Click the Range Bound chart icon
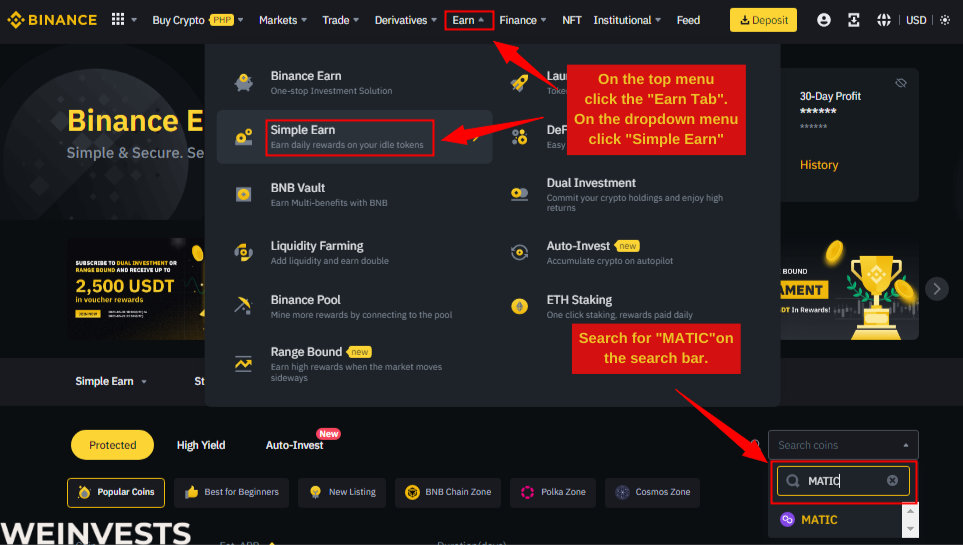This screenshot has width=963, height=545. 244,364
